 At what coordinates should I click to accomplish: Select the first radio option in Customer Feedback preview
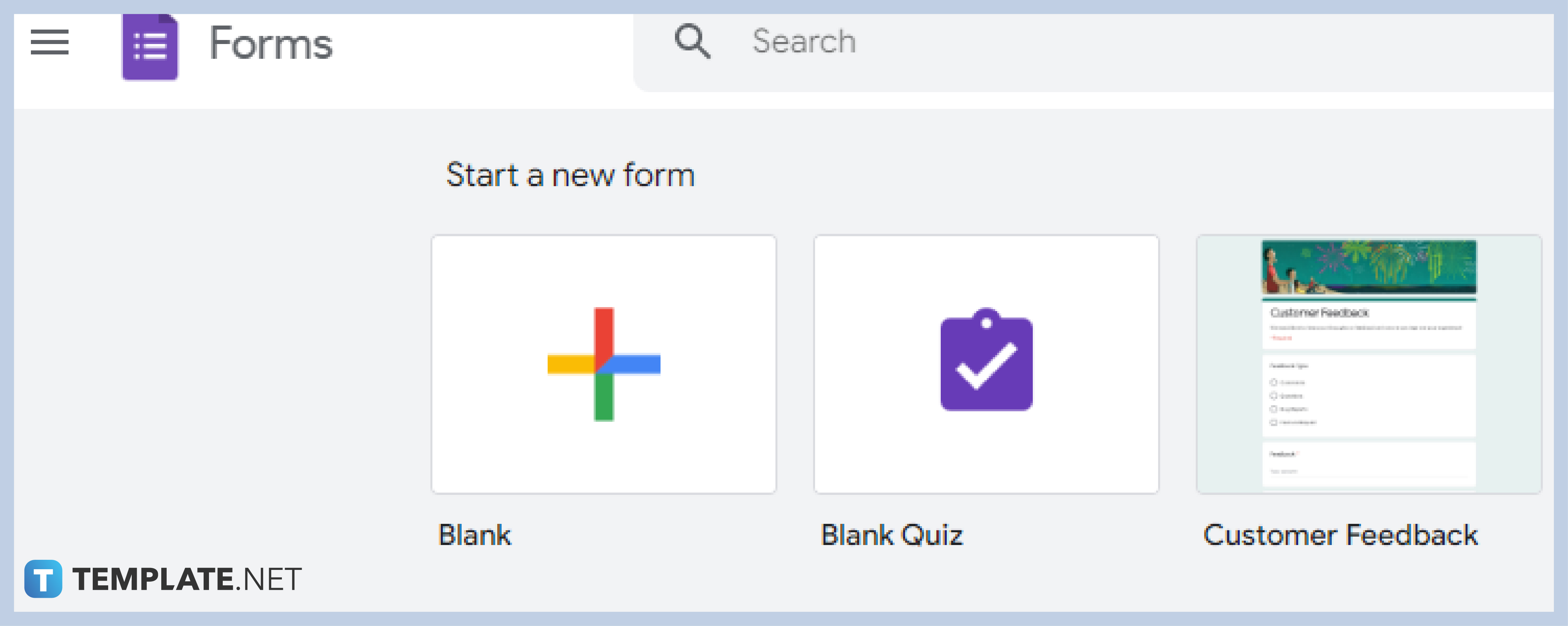(x=1274, y=382)
